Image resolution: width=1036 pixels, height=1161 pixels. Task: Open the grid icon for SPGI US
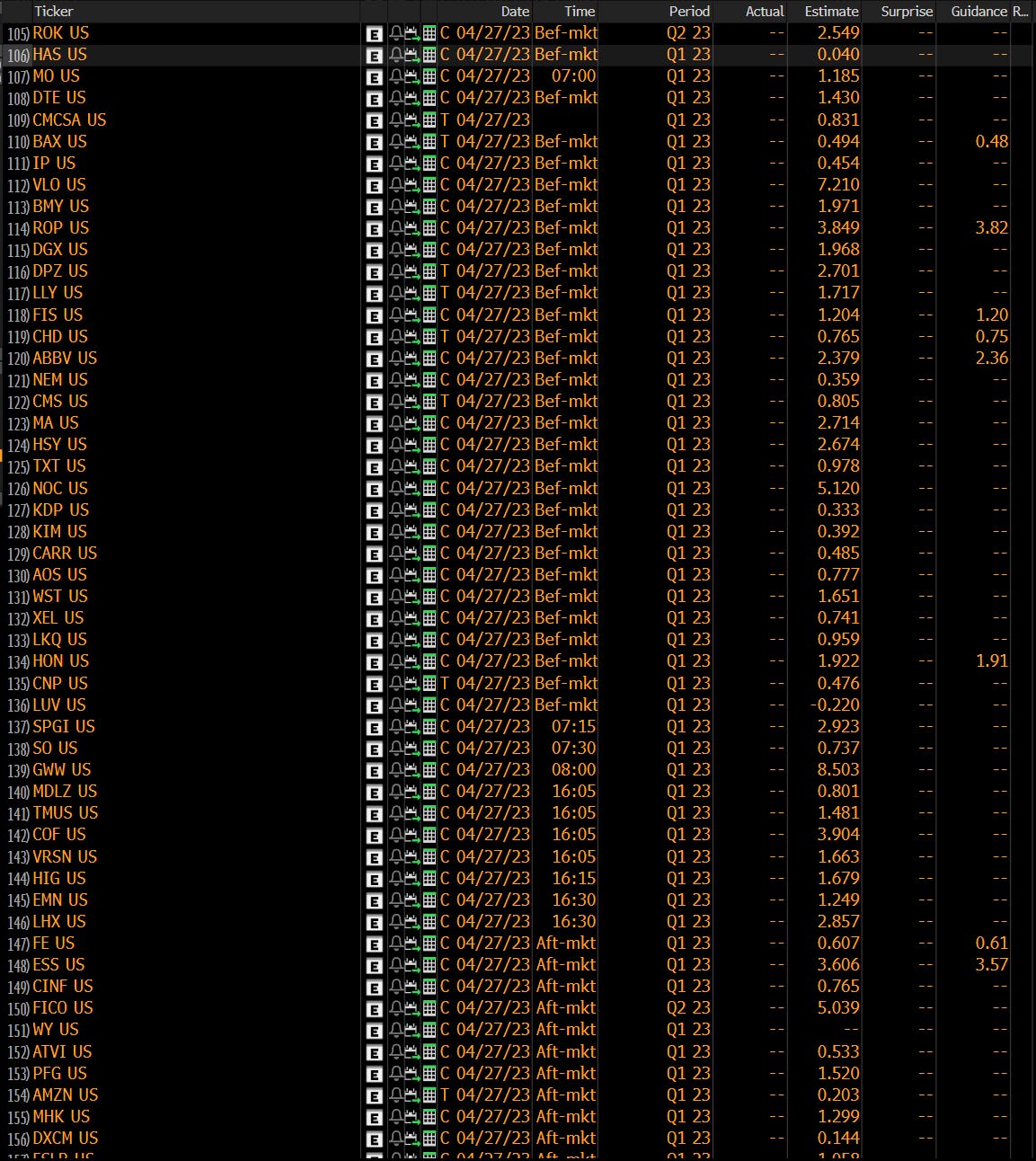pyautogui.click(x=429, y=728)
